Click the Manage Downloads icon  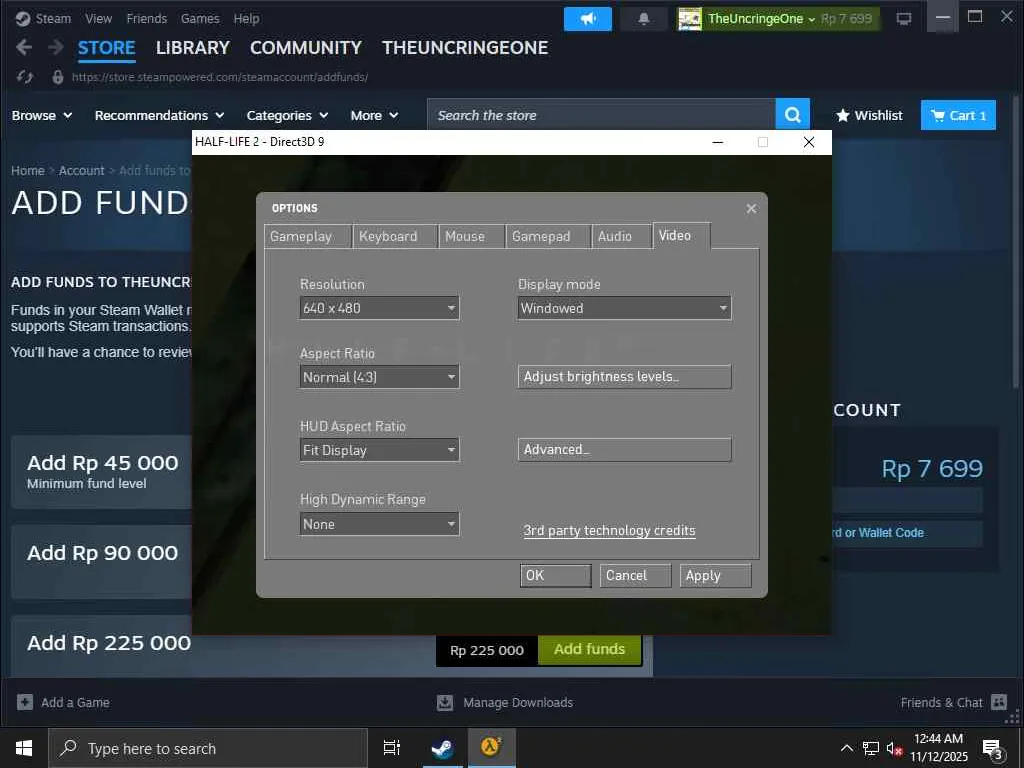[x=445, y=703]
